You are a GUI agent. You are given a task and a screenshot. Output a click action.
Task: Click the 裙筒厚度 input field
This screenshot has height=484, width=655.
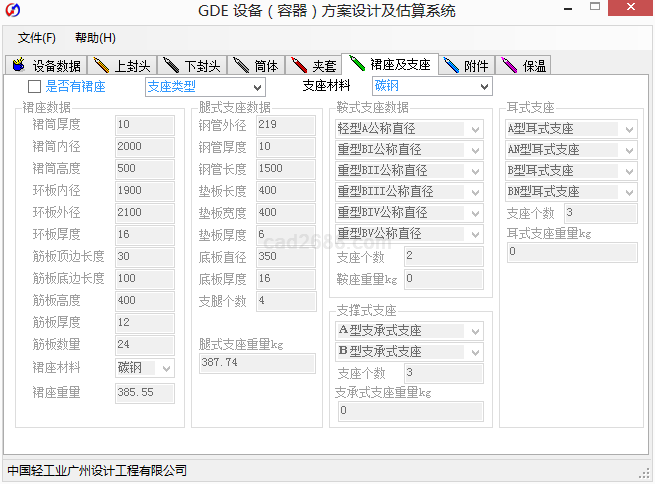pyautogui.click(x=144, y=125)
